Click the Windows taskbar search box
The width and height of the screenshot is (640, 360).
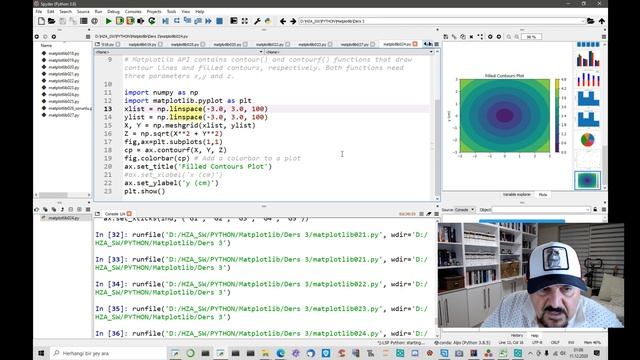pos(108,353)
